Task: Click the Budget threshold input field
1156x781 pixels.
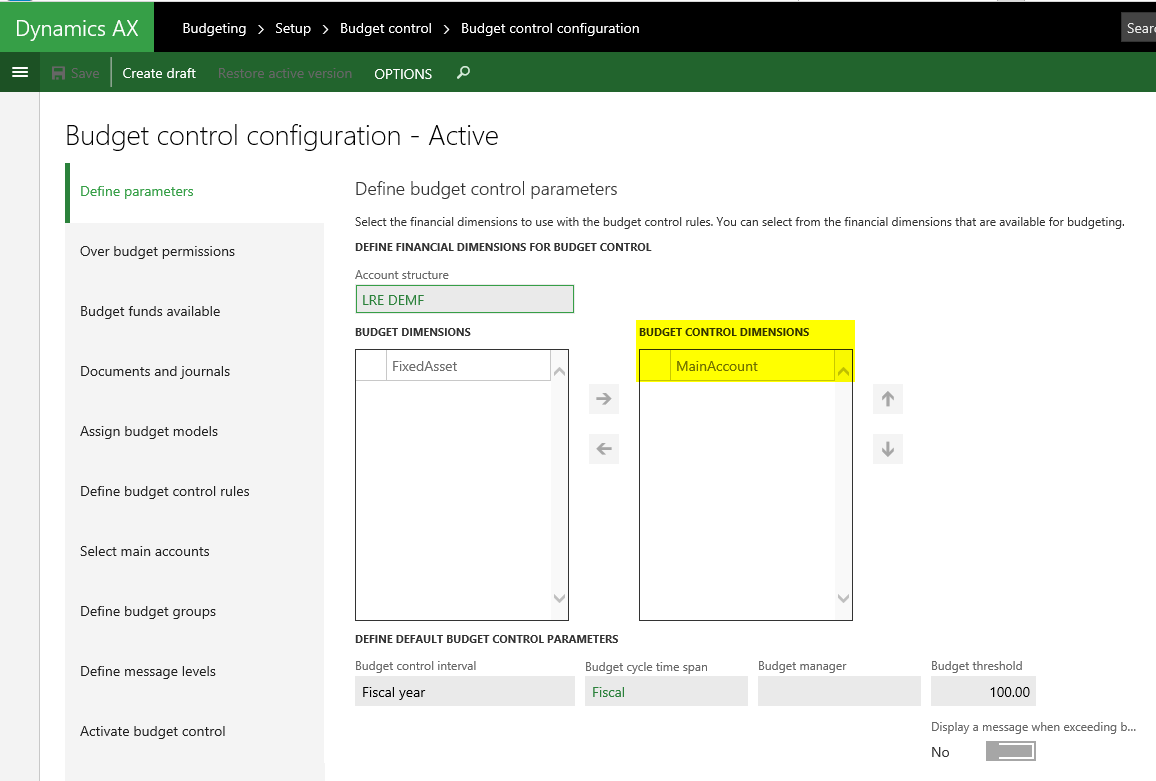Action: pyautogui.click(x=982, y=692)
